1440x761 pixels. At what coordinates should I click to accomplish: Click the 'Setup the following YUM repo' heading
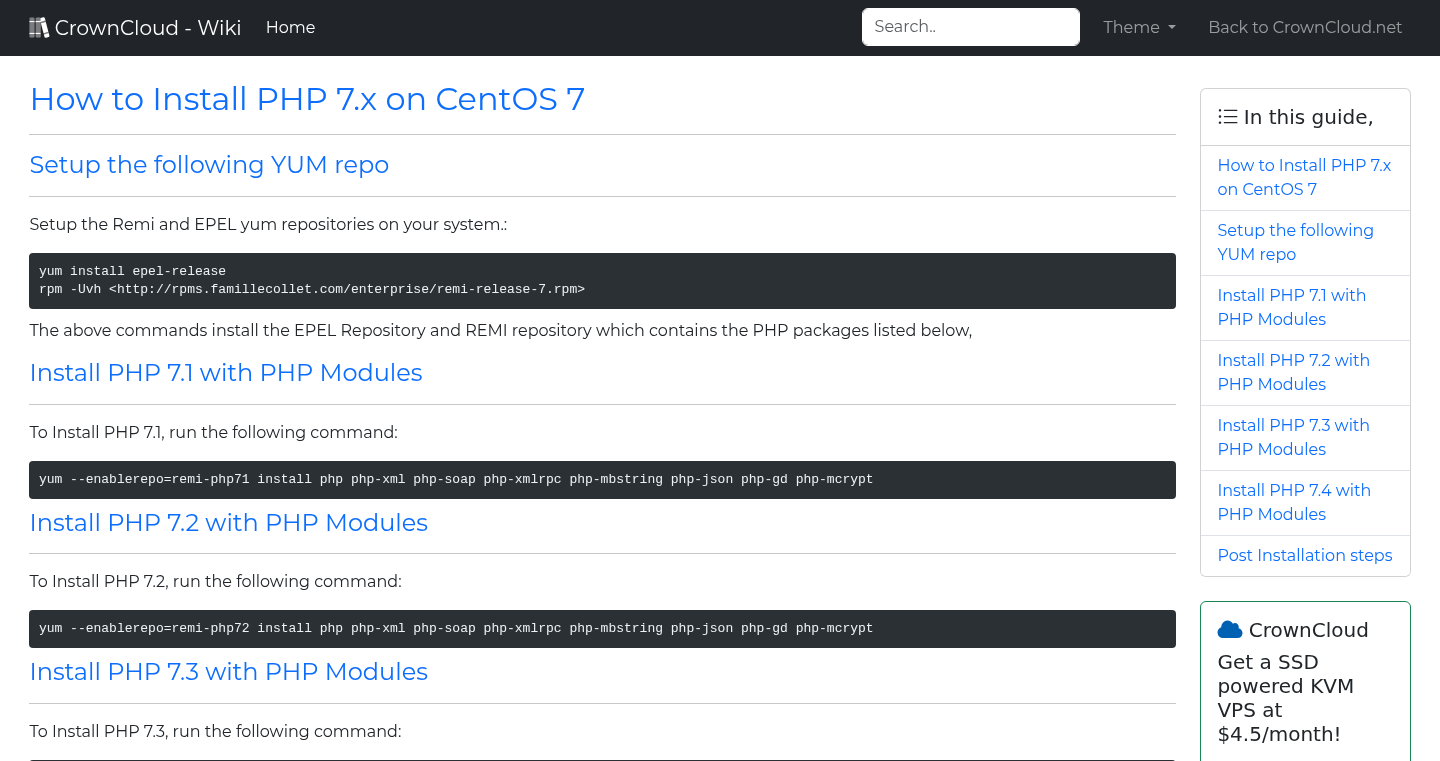[209, 165]
